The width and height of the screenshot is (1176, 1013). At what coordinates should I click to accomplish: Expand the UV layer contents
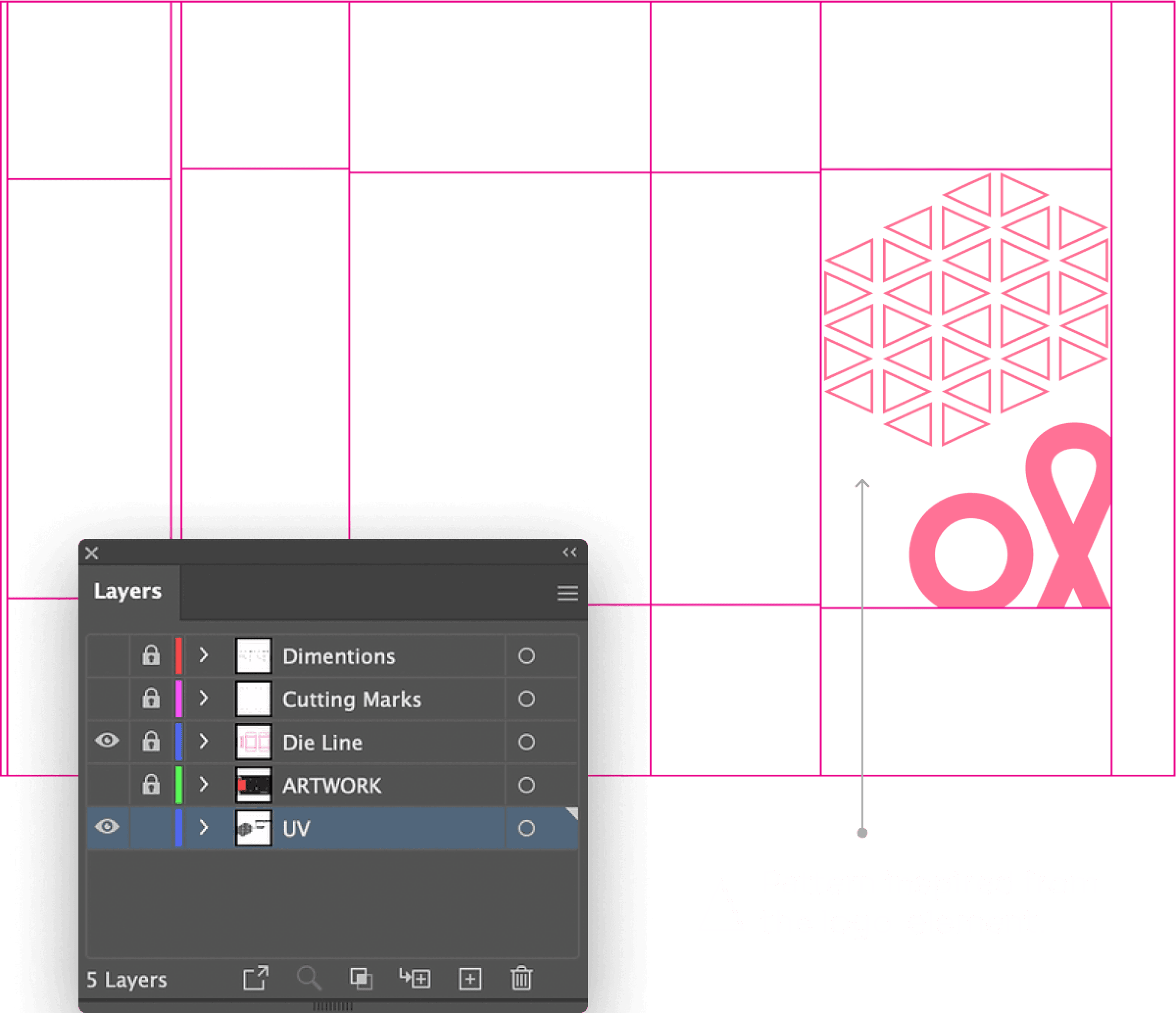point(204,827)
